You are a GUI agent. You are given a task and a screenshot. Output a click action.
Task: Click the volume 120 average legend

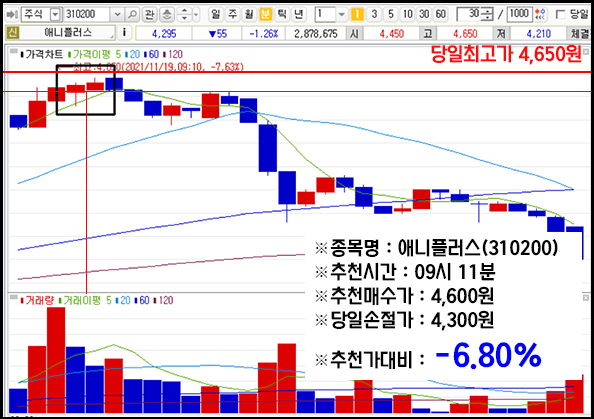click(163, 300)
